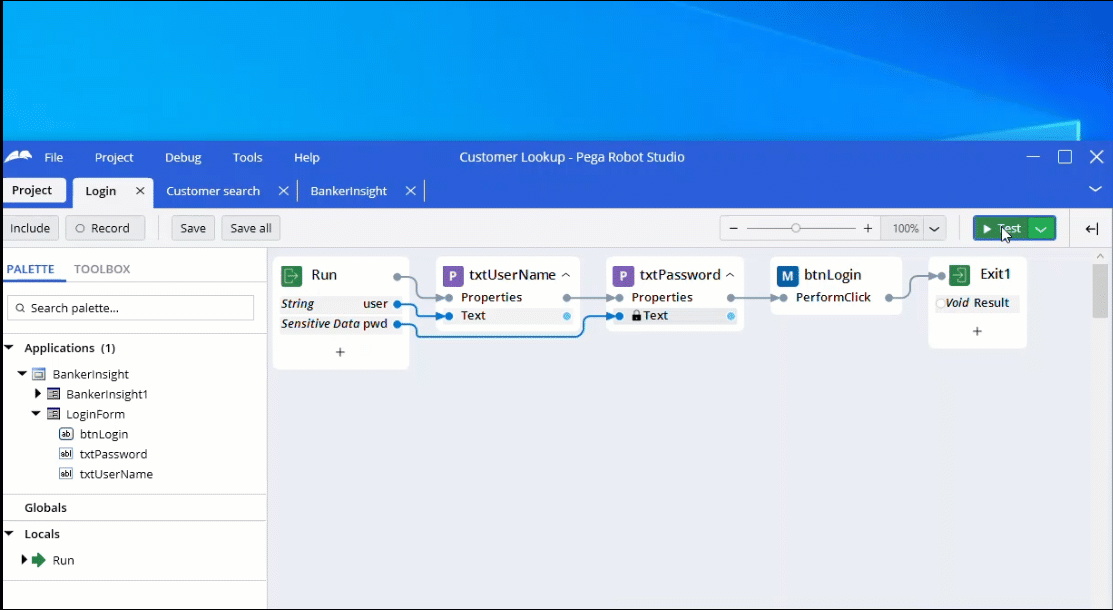Click the zoom slider handle
Screen dimensions: 1113x610
tap(796, 229)
